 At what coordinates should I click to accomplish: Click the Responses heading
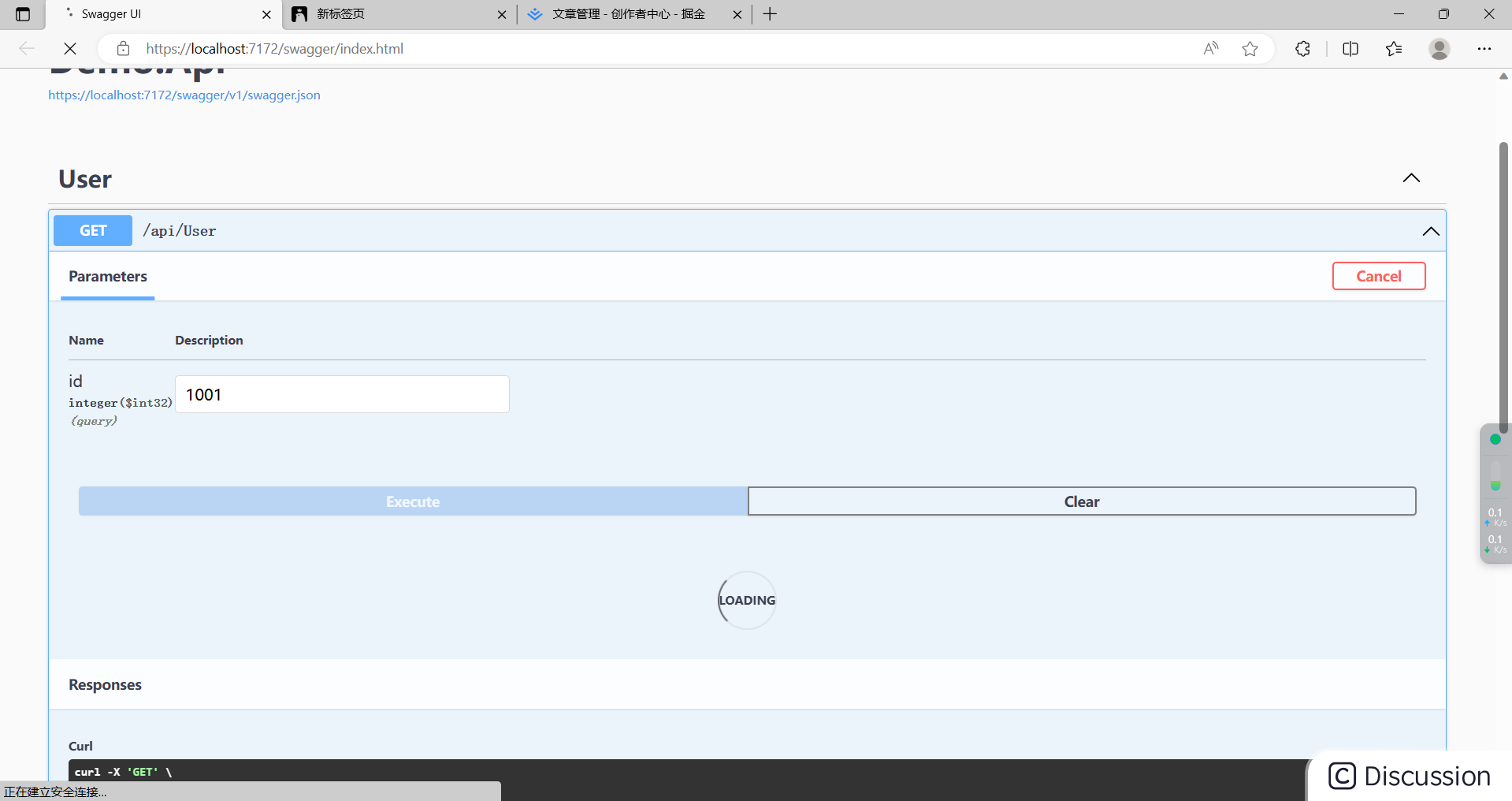tap(105, 684)
